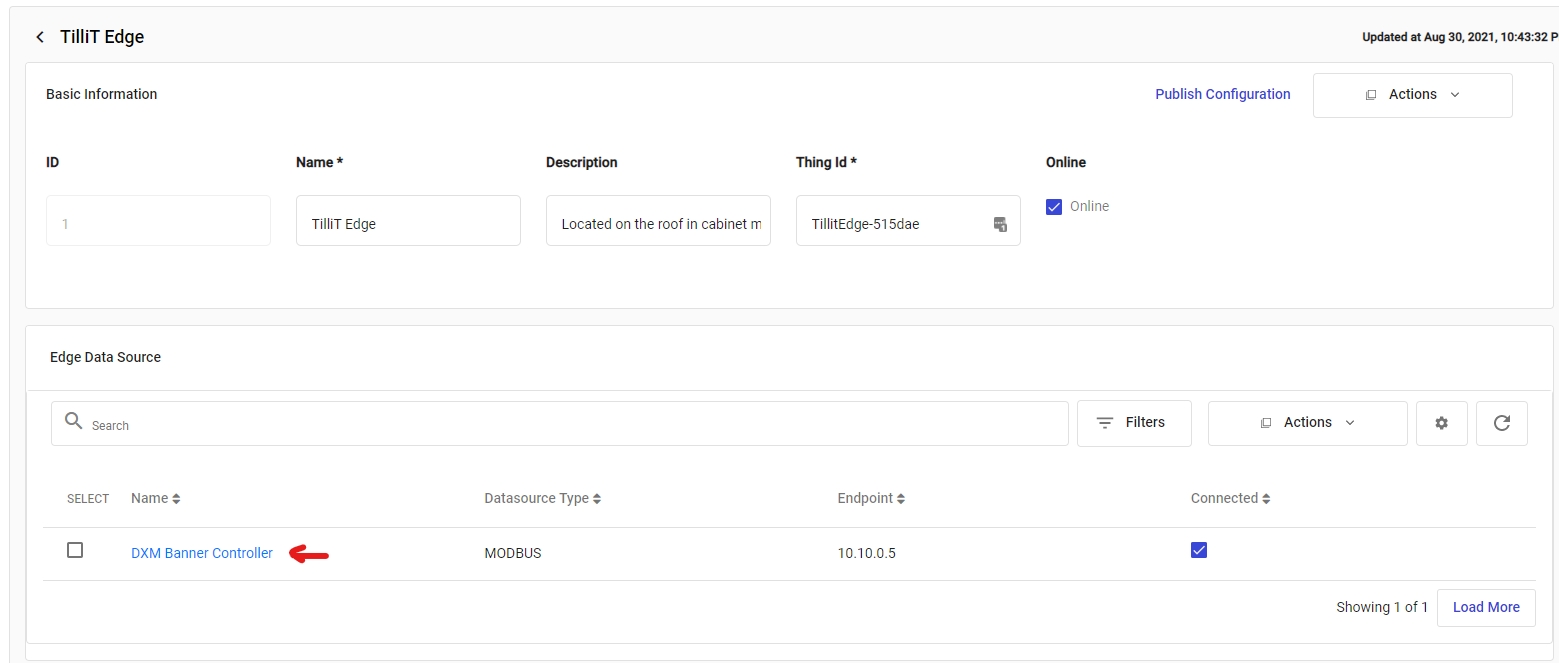Open the table settings gear icon
This screenshot has width=1559, height=663.
click(x=1441, y=423)
